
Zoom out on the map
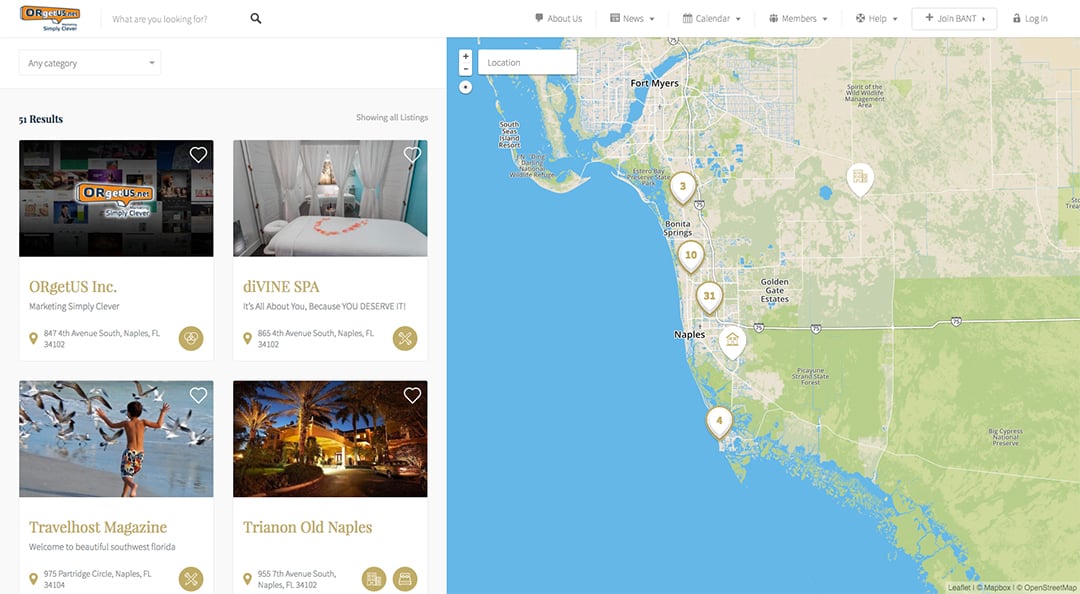coord(466,69)
